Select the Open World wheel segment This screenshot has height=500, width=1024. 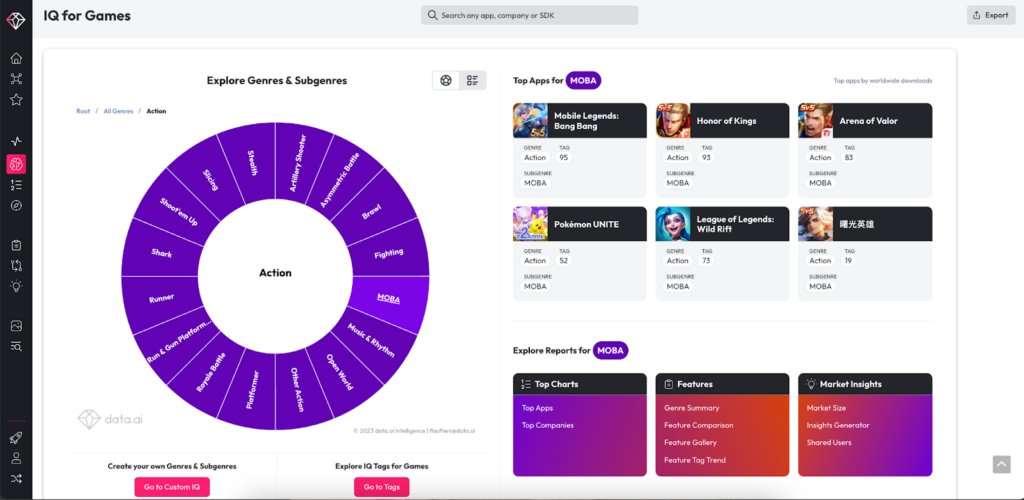click(x=340, y=373)
